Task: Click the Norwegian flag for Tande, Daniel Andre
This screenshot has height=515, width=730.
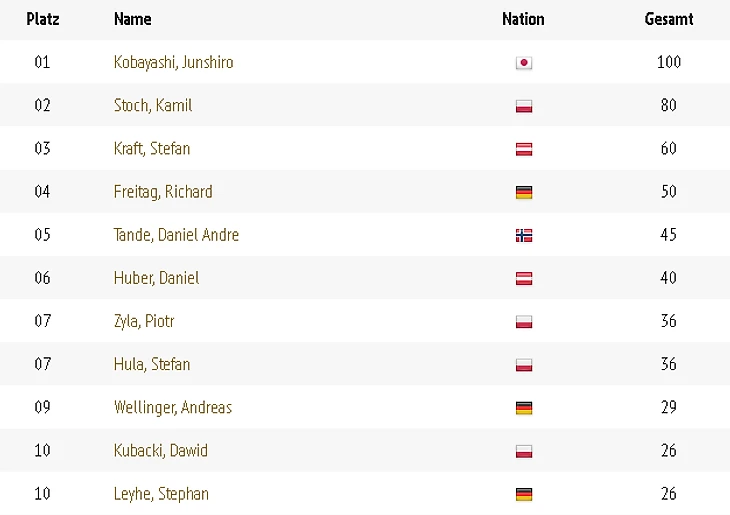Action: [524, 236]
